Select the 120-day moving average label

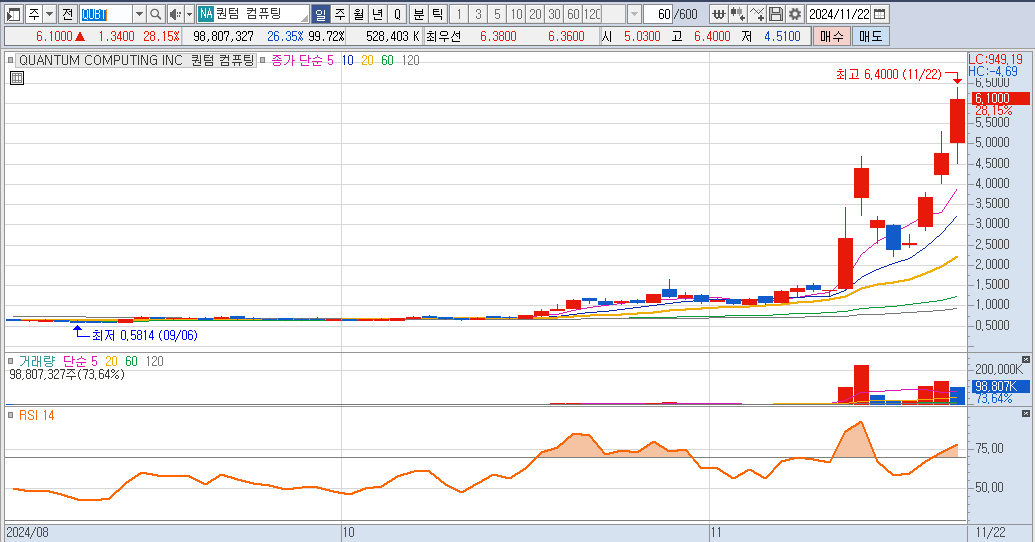tap(411, 61)
